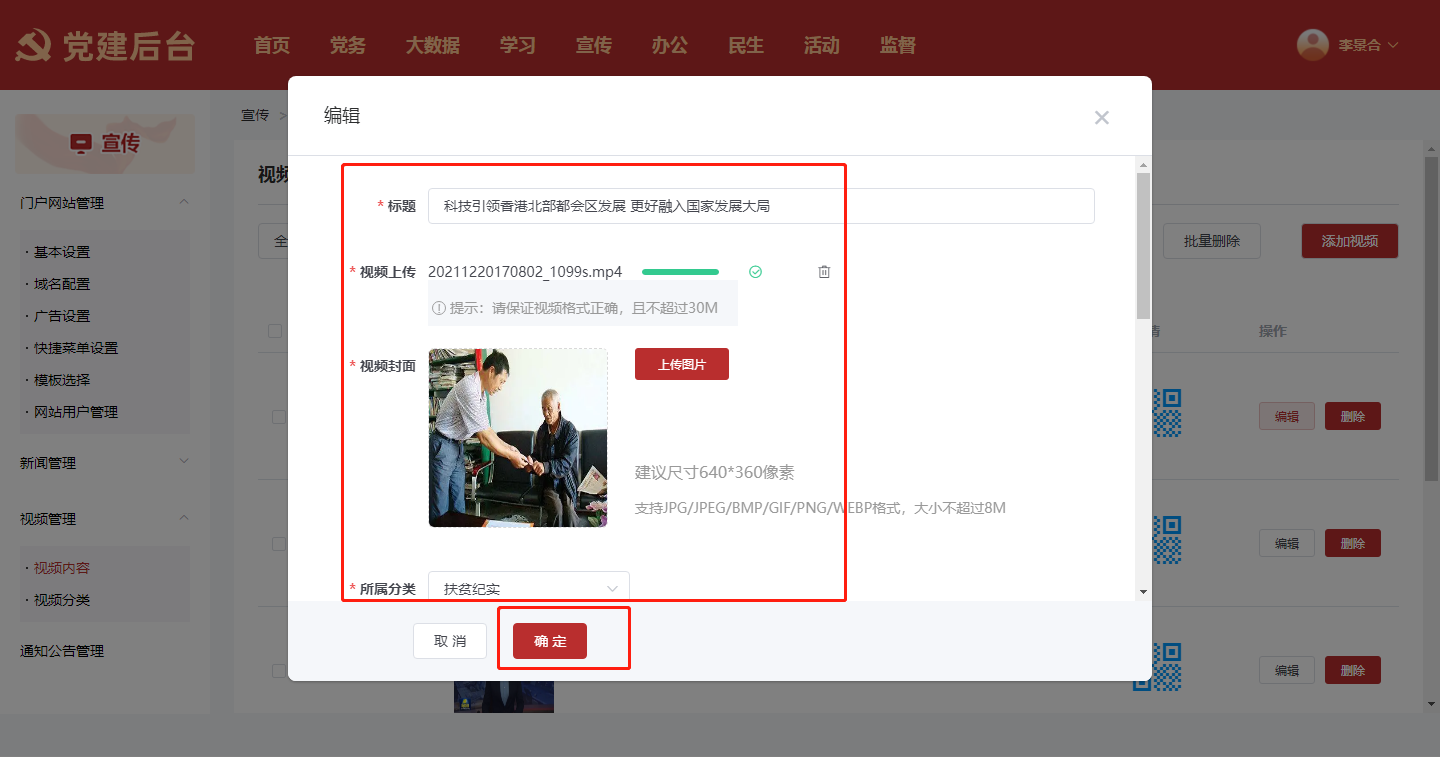Open the 大数据 top menu

click(x=432, y=45)
